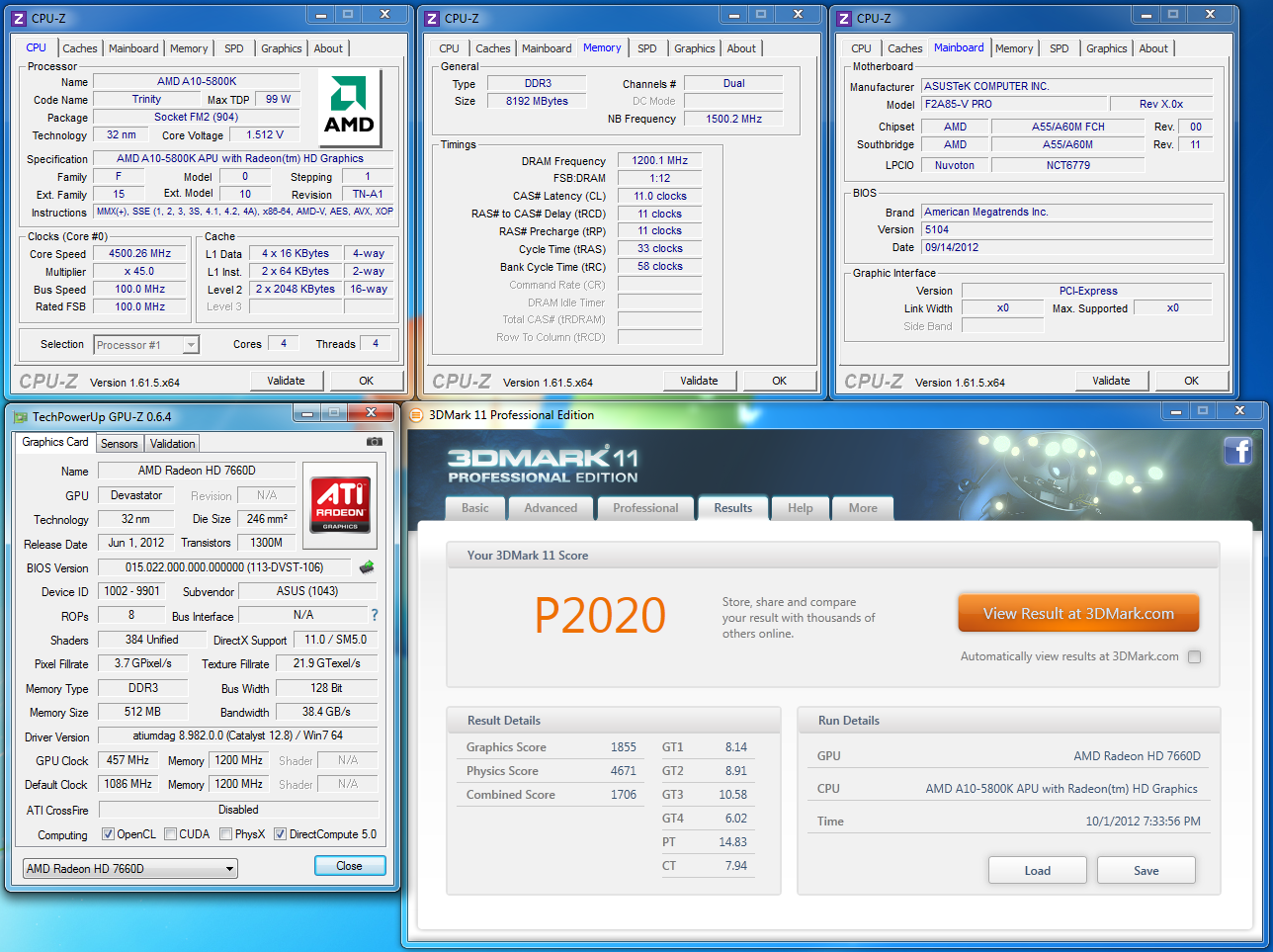
Task: Click CPU-Z Mainboard window title icon
Action: click(844, 18)
